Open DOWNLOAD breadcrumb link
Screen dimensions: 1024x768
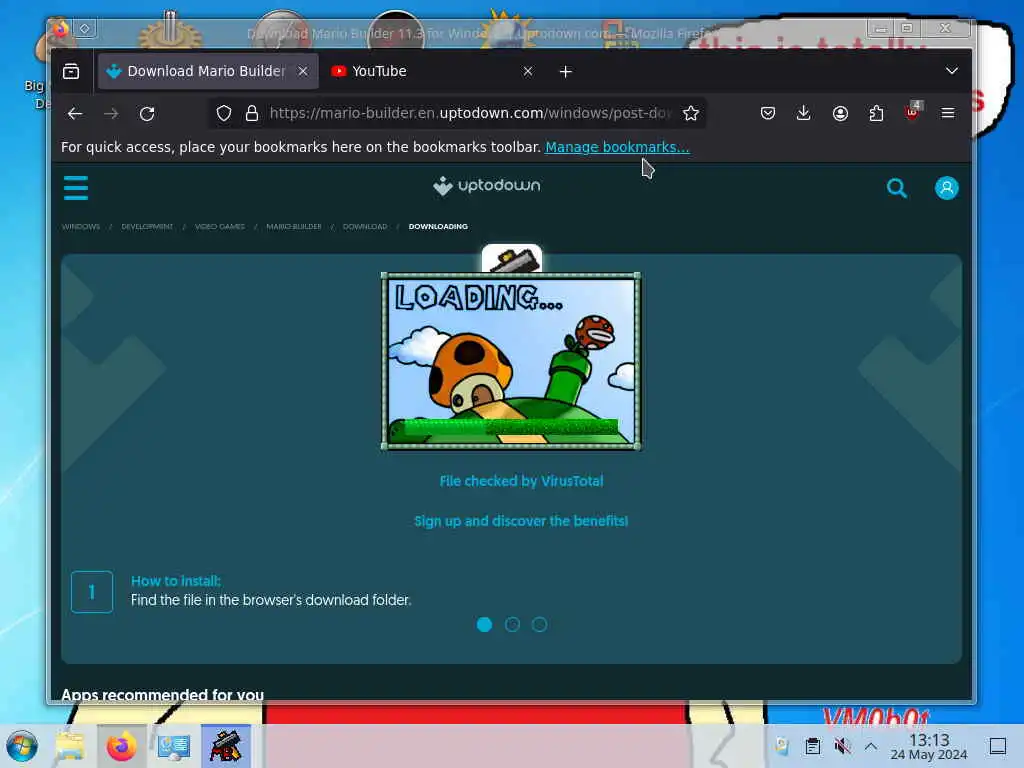(365, 227)
